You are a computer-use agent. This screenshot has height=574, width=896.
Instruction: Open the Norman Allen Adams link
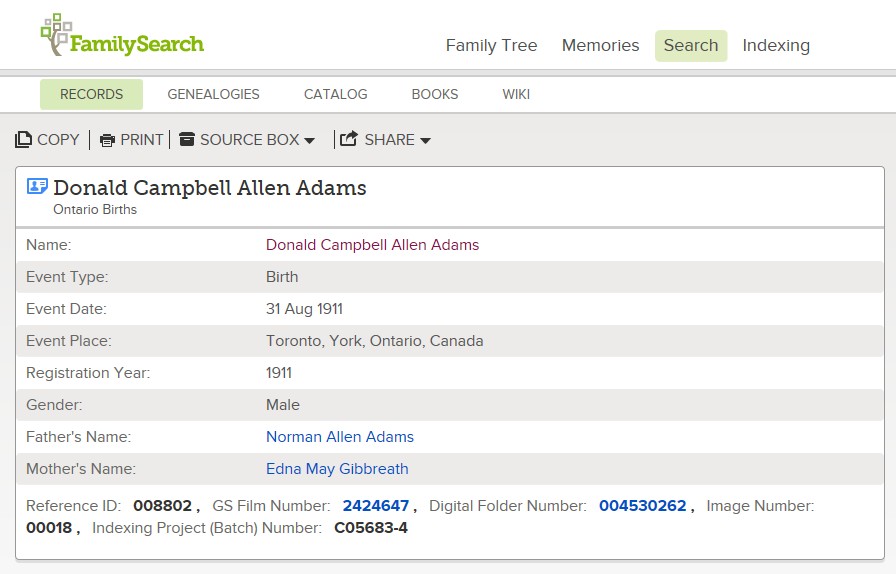pyautogui.click(x=340, y=437)
